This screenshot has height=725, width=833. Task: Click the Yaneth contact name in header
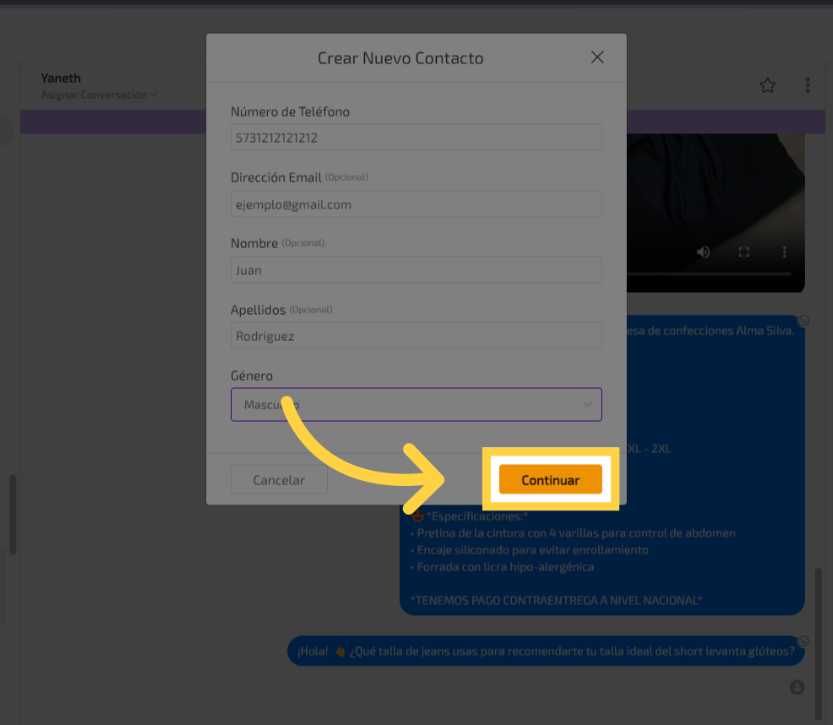(x=61, y=78)
